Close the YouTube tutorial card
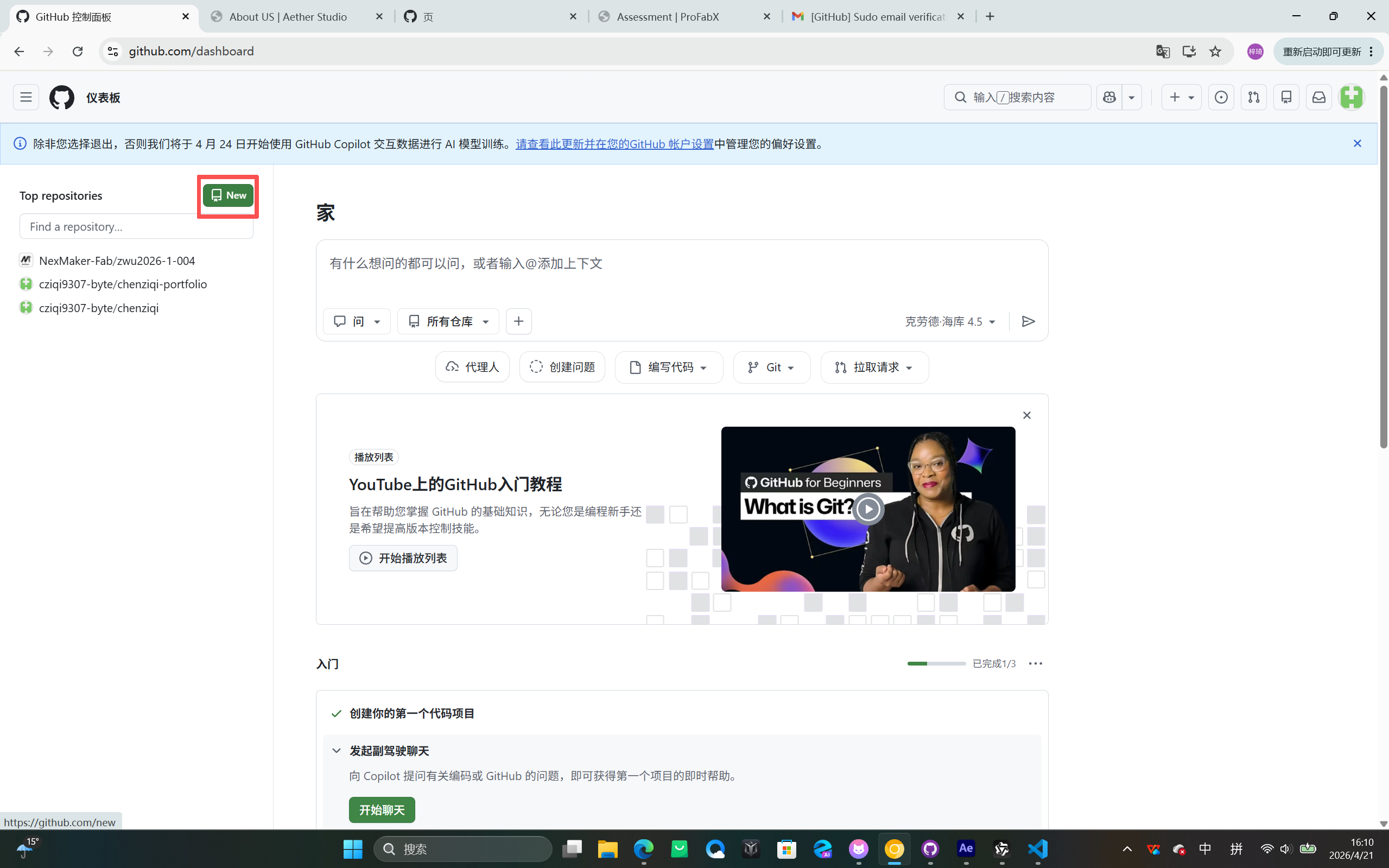 click(1027, 415)
